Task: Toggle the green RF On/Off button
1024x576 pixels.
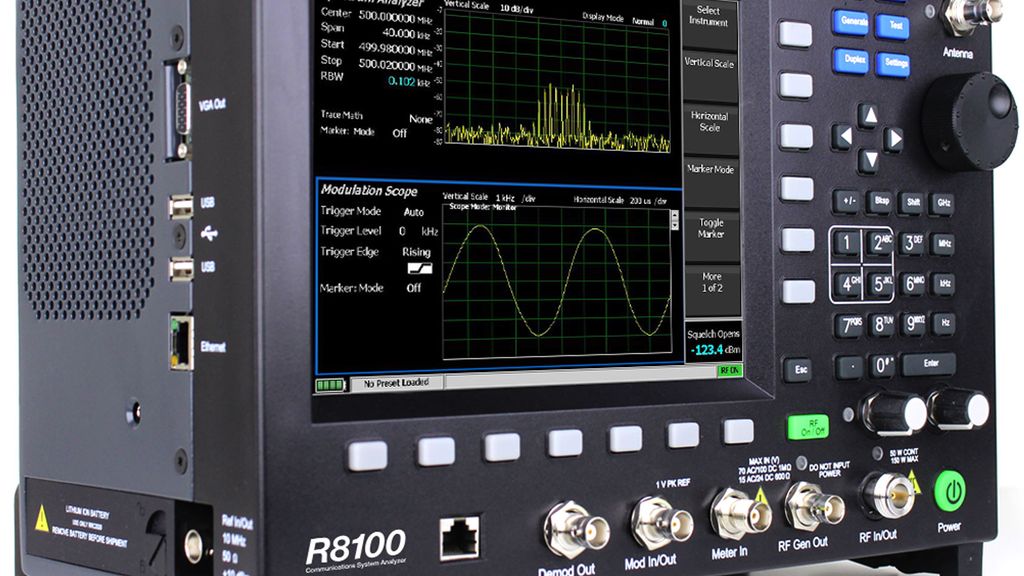Action: [x=808, y=428]
